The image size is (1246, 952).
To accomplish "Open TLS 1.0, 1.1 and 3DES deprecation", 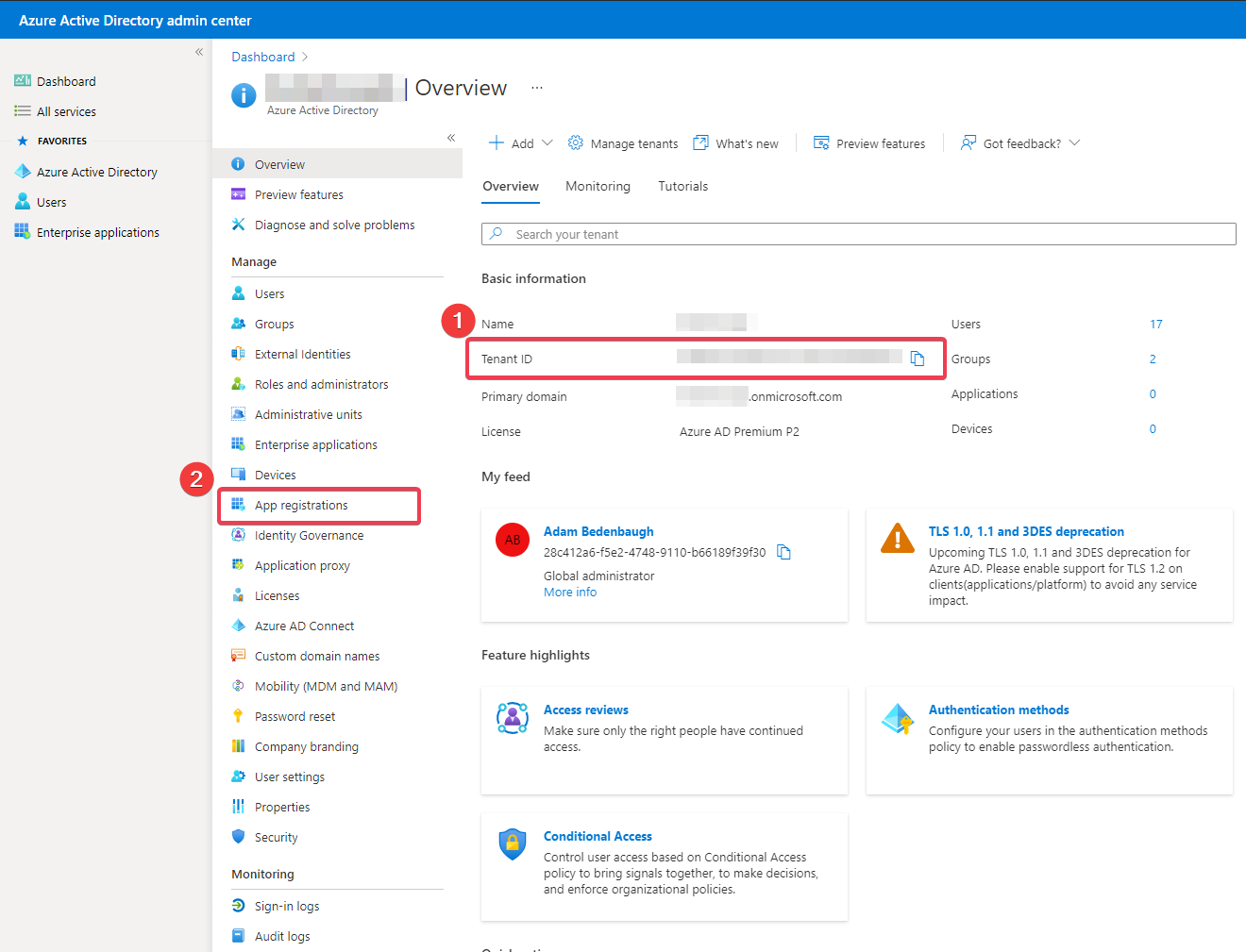I will point(1026,531).
